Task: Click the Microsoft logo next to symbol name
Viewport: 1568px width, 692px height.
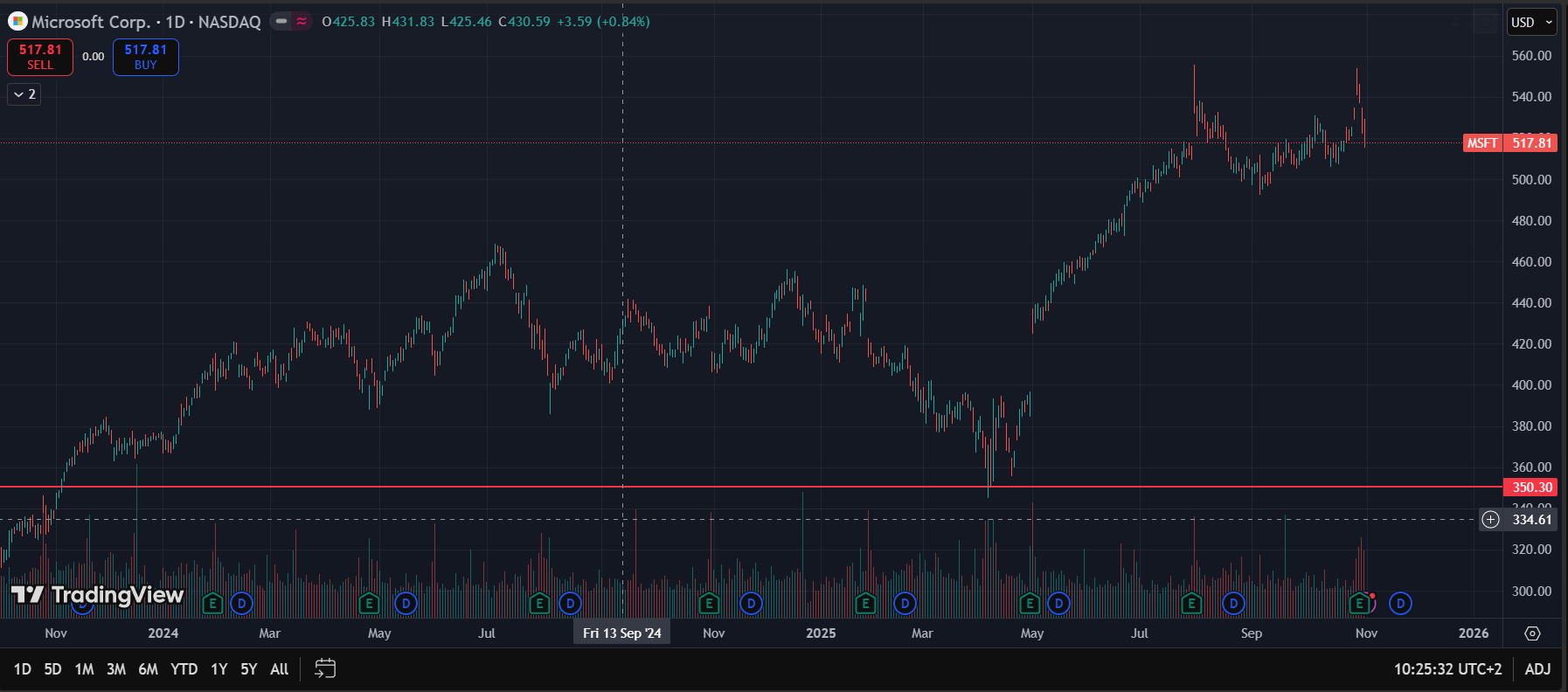Action: click(x=17, y=22)
